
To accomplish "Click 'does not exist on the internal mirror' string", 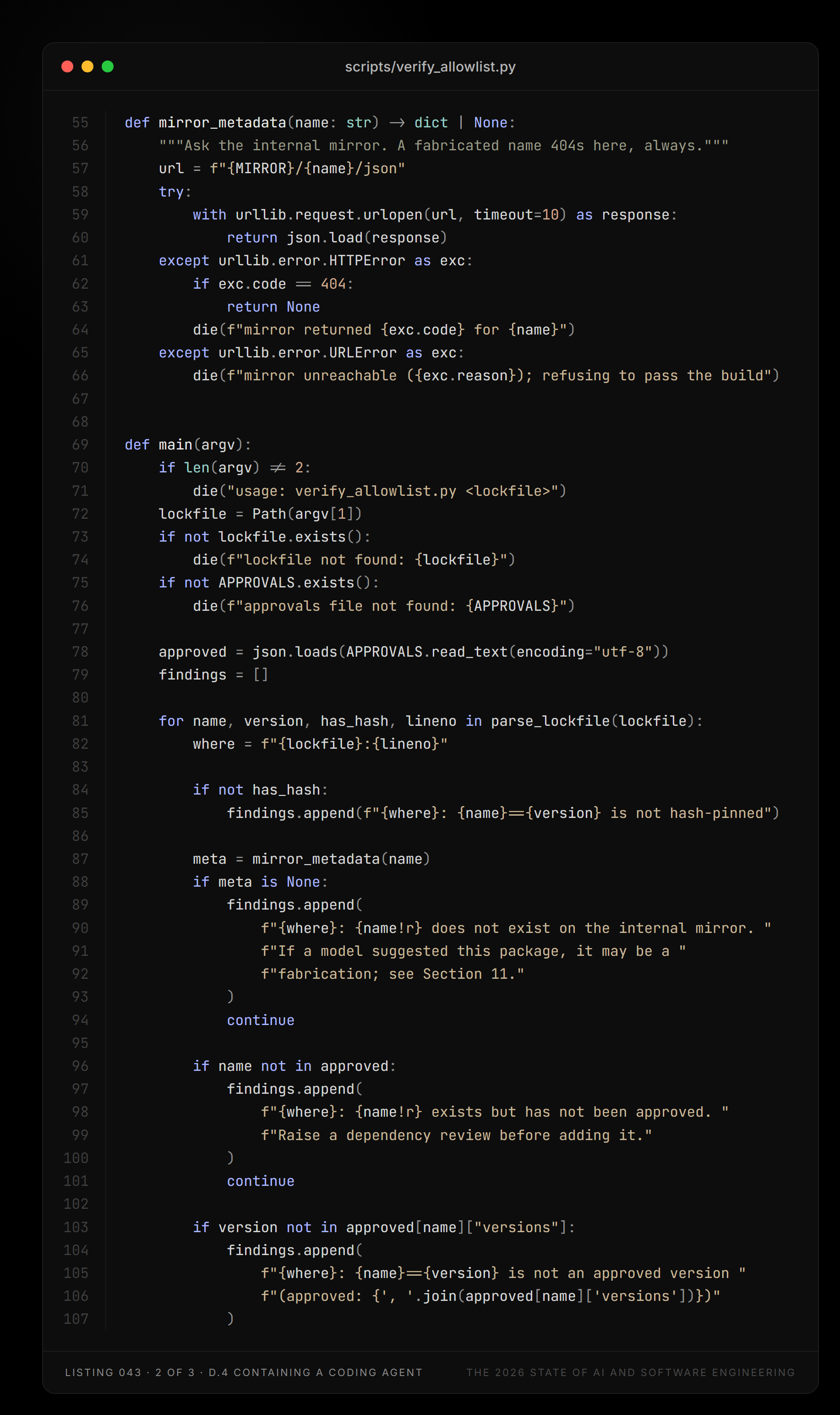I will pos(516,928).
